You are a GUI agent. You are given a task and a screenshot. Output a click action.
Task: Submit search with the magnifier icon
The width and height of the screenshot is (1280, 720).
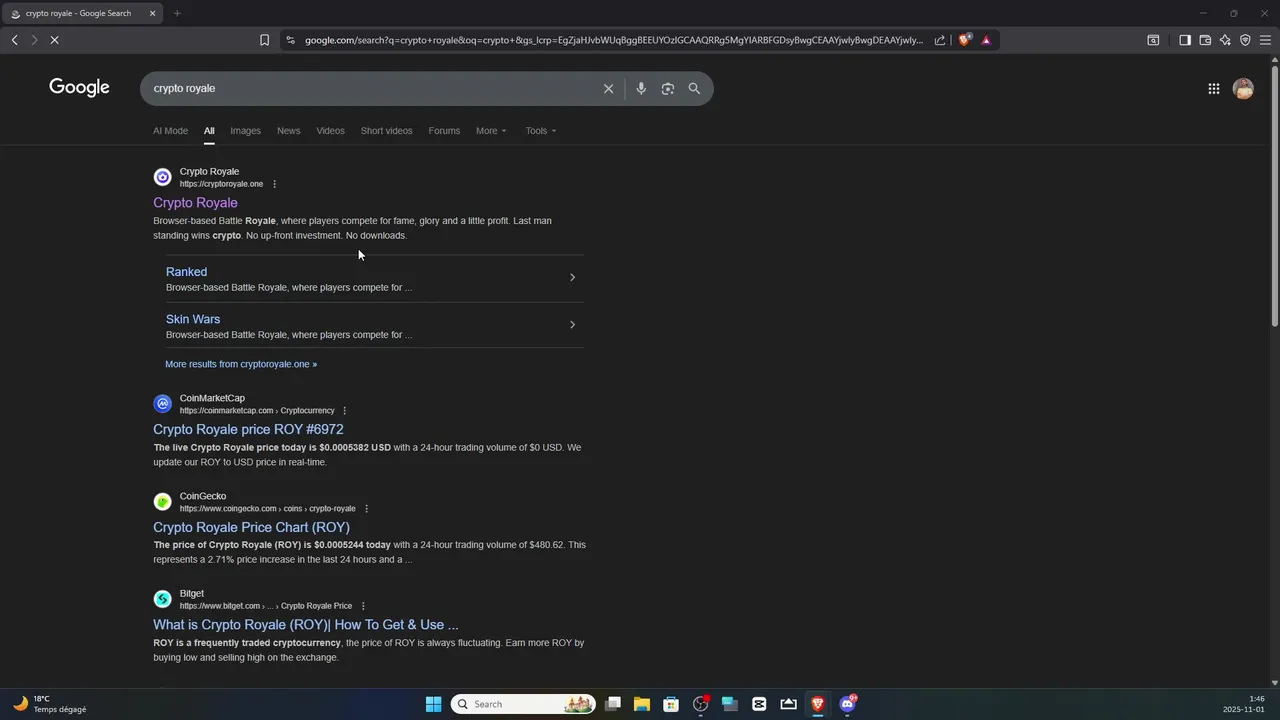[x=694, y=88]
